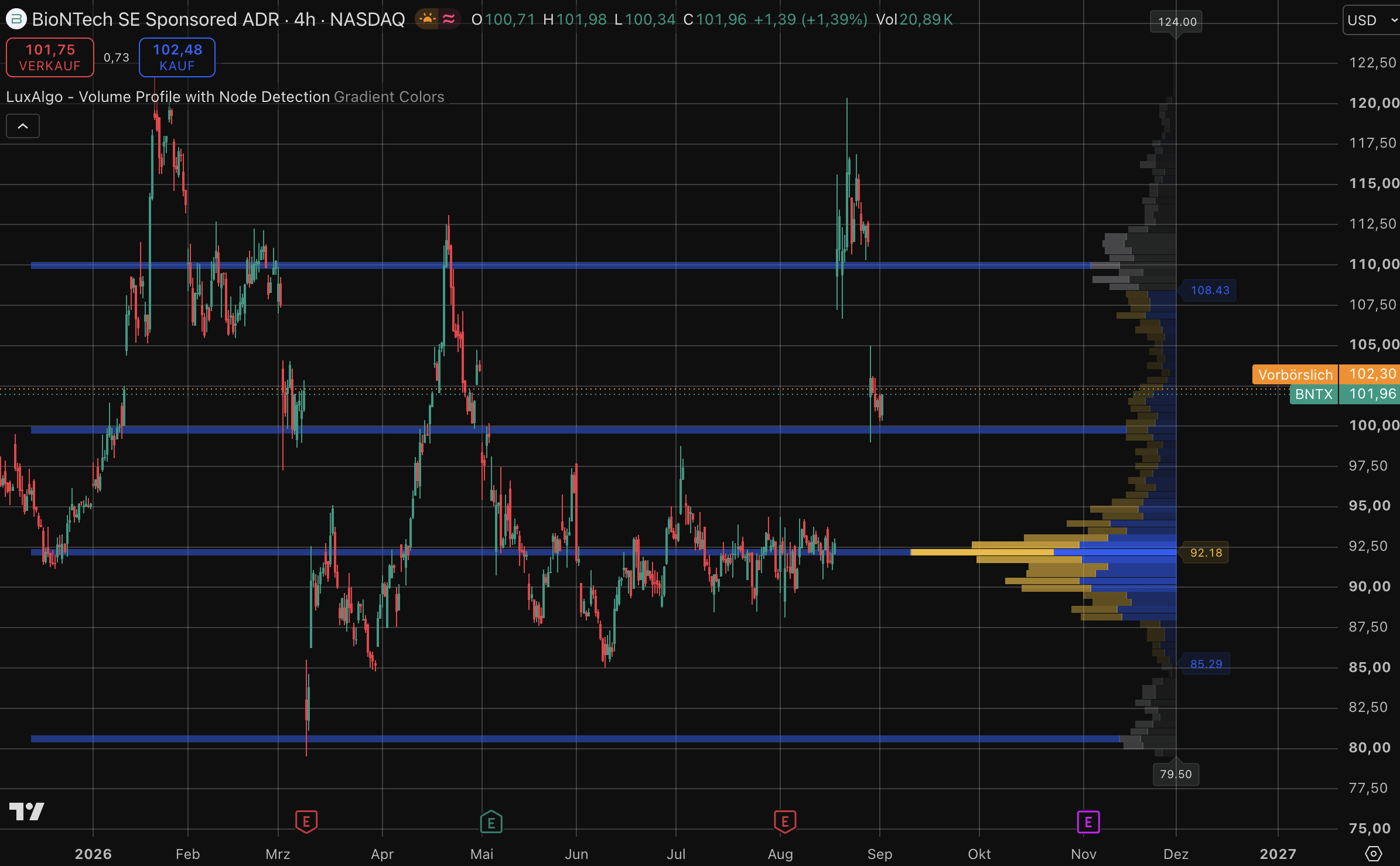Click the 107,50 price scale label
1400x866 pixels.
pyautogui.click(x=1372, y=305)
